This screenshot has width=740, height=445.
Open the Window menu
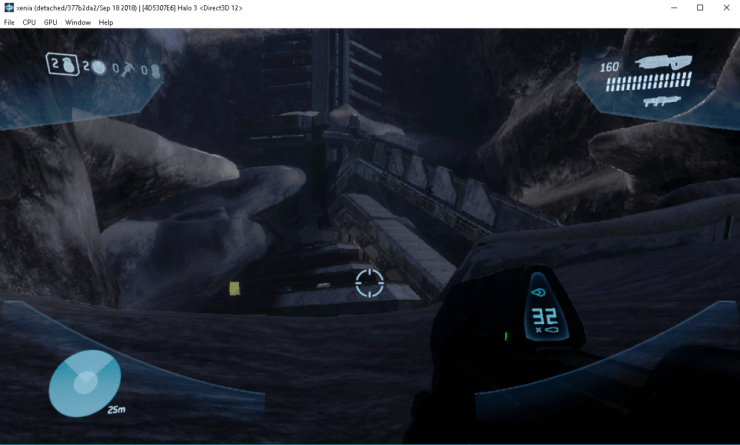click(78, 22)
